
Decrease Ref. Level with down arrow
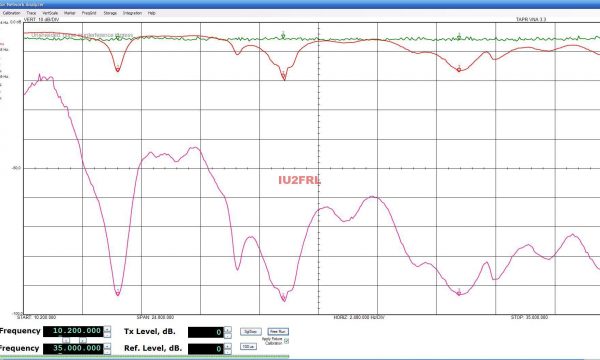[x=228, y=352]
